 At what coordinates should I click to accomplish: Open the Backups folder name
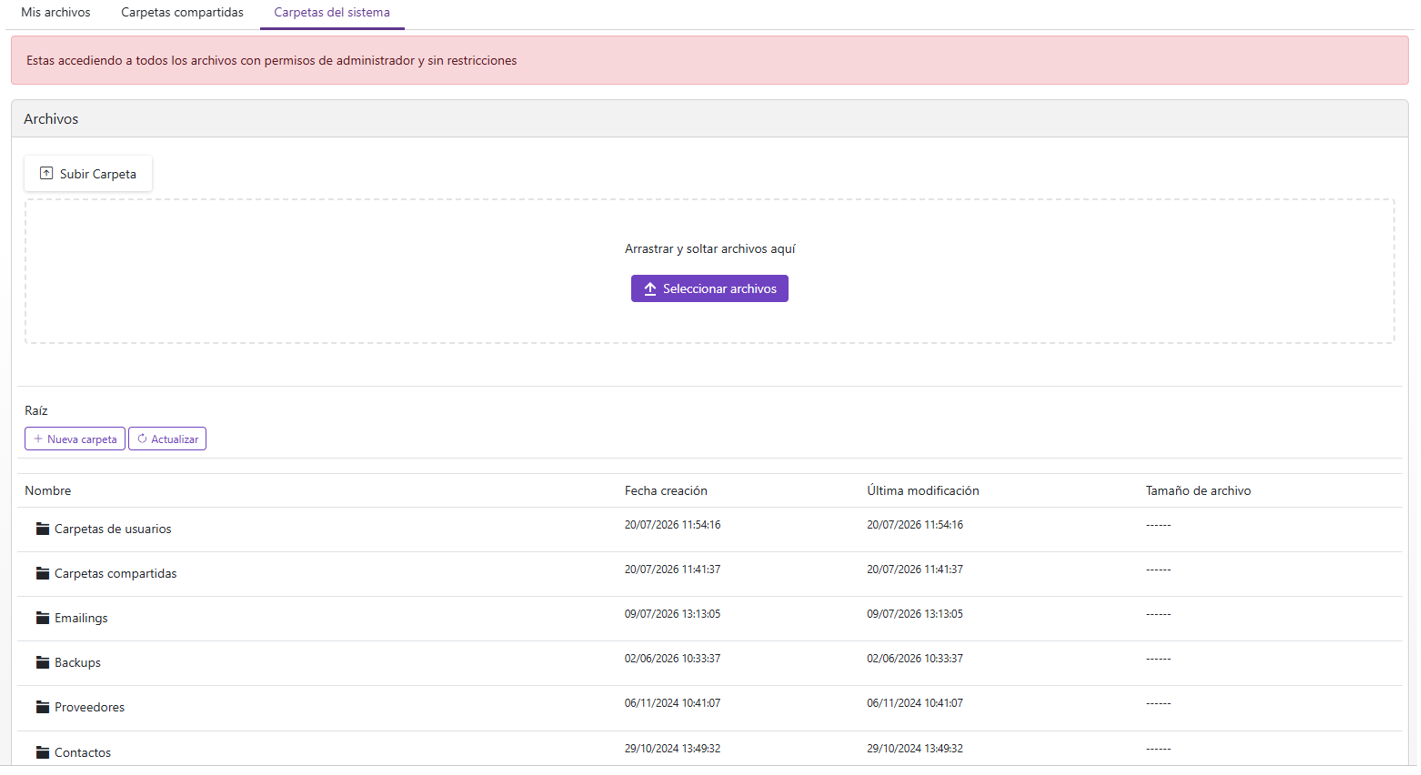pyautogui.click(x=77, y=663)
